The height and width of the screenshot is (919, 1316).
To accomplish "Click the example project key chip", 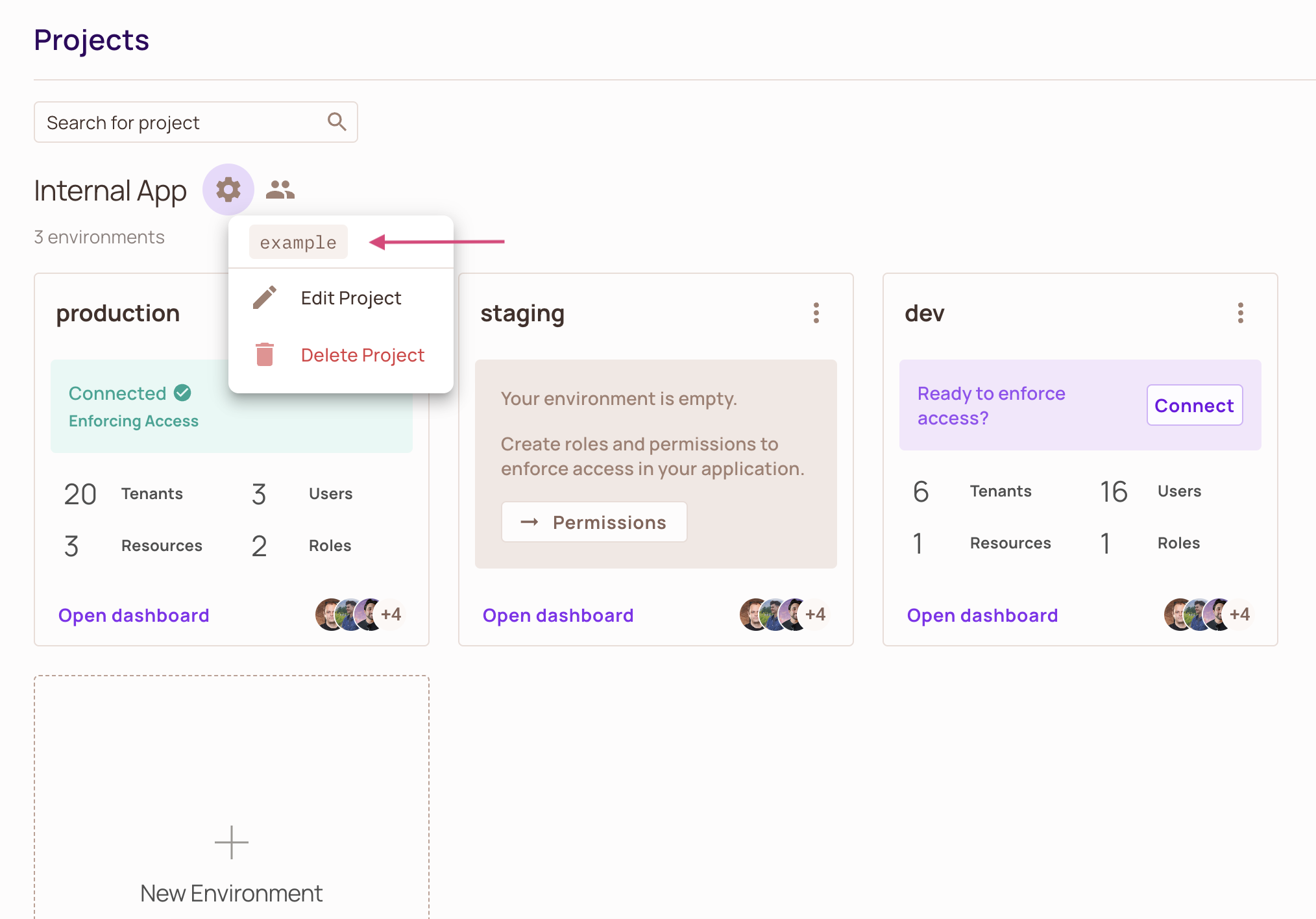I will [299, 243].
